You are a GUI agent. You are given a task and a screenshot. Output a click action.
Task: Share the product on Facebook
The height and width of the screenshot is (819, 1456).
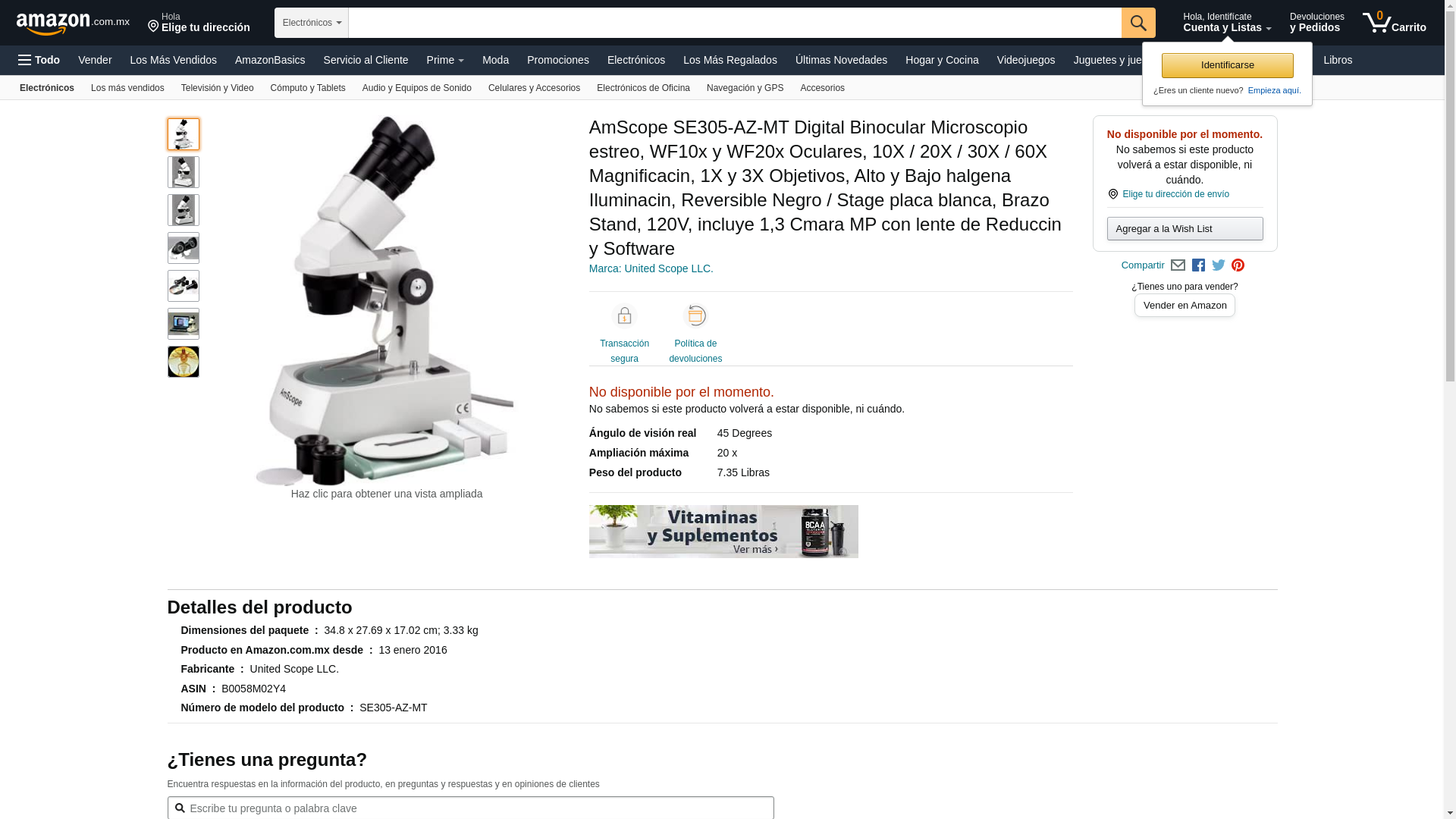pos(1198,265)
